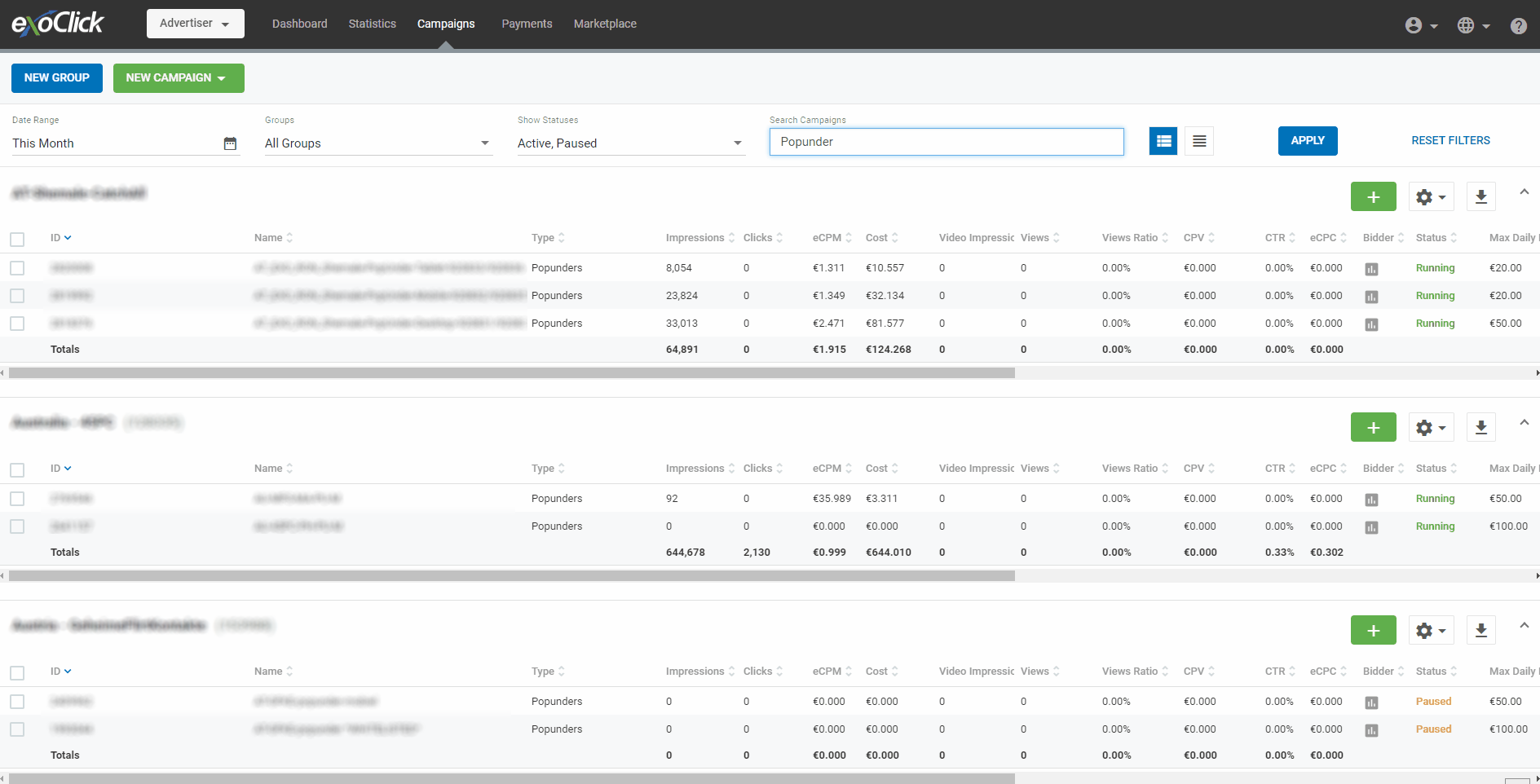
Task: Add campaign to the second group
Action: (1373, 427)
